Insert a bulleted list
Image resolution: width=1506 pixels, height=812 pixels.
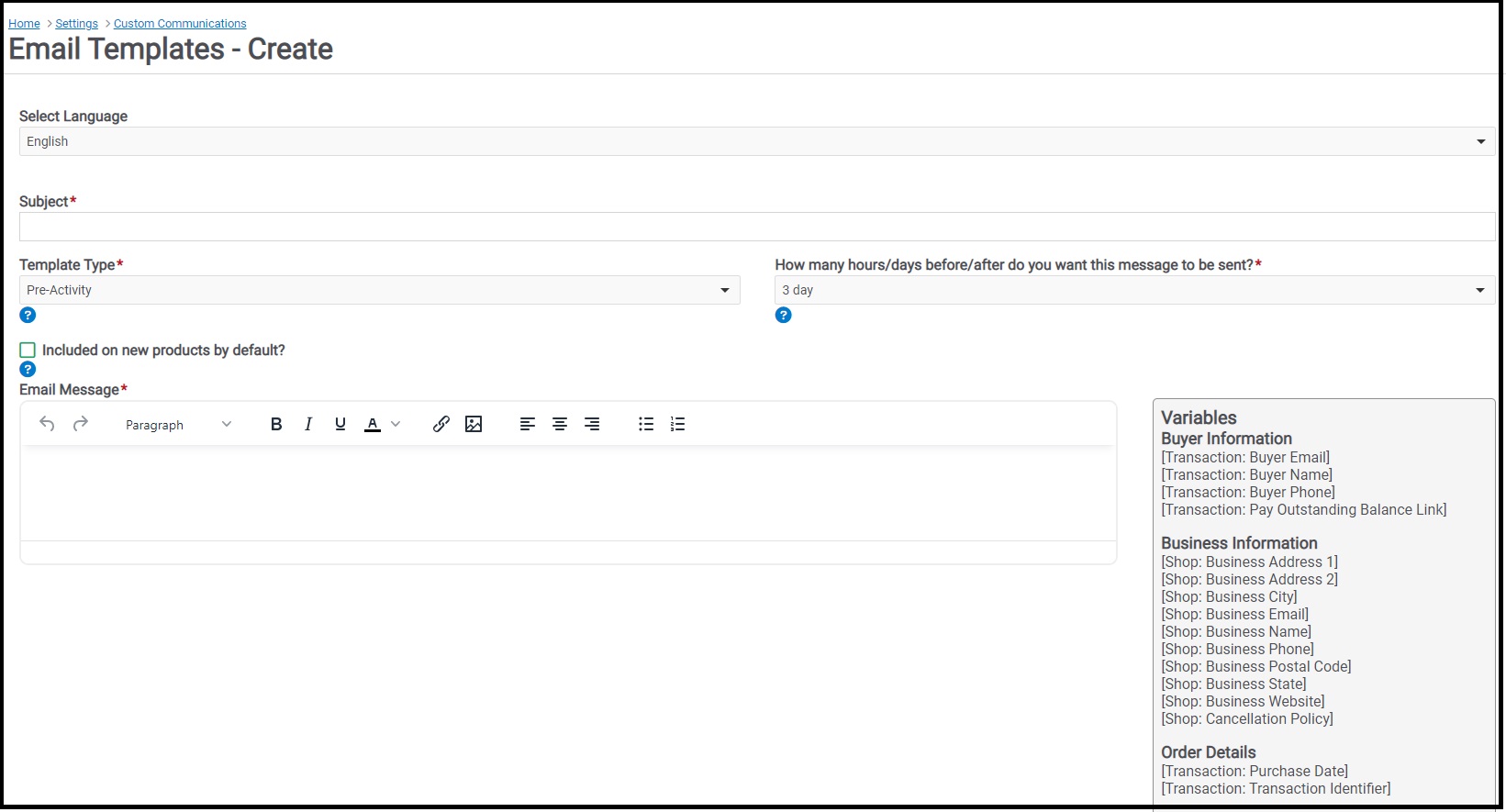(646, 424)
